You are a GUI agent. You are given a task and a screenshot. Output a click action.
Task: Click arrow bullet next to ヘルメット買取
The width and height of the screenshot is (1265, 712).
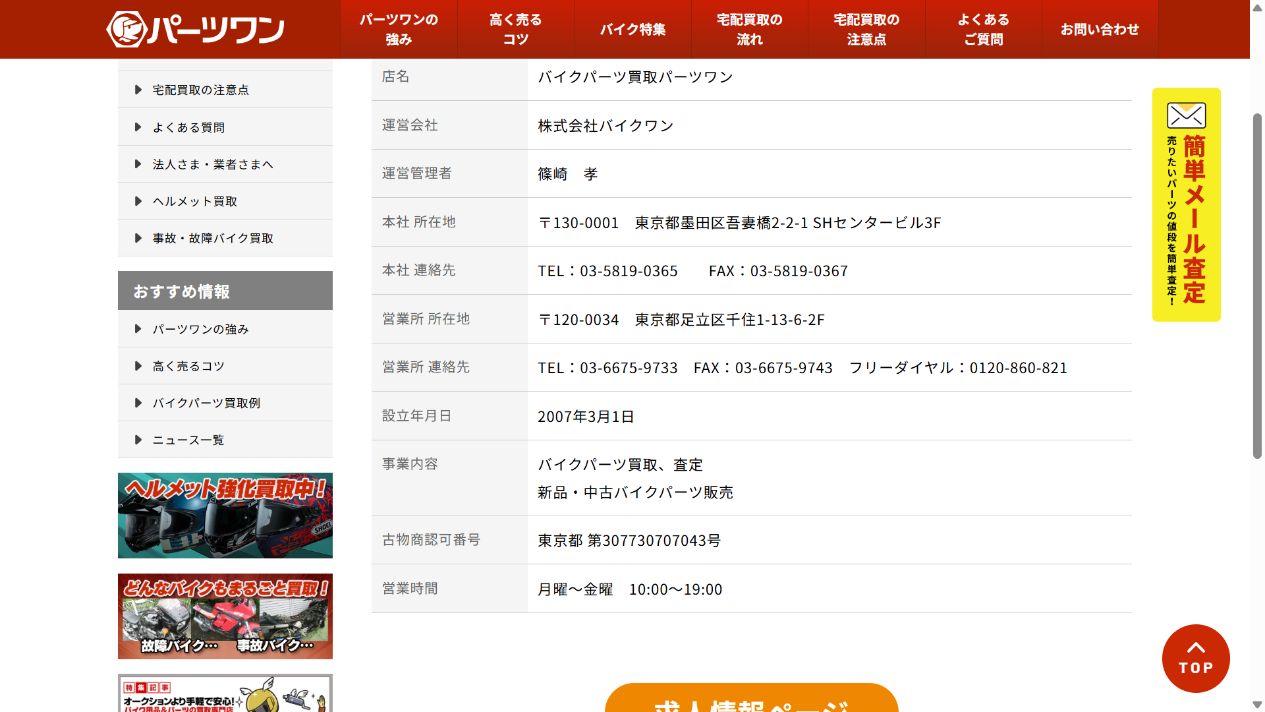[138, 201]
